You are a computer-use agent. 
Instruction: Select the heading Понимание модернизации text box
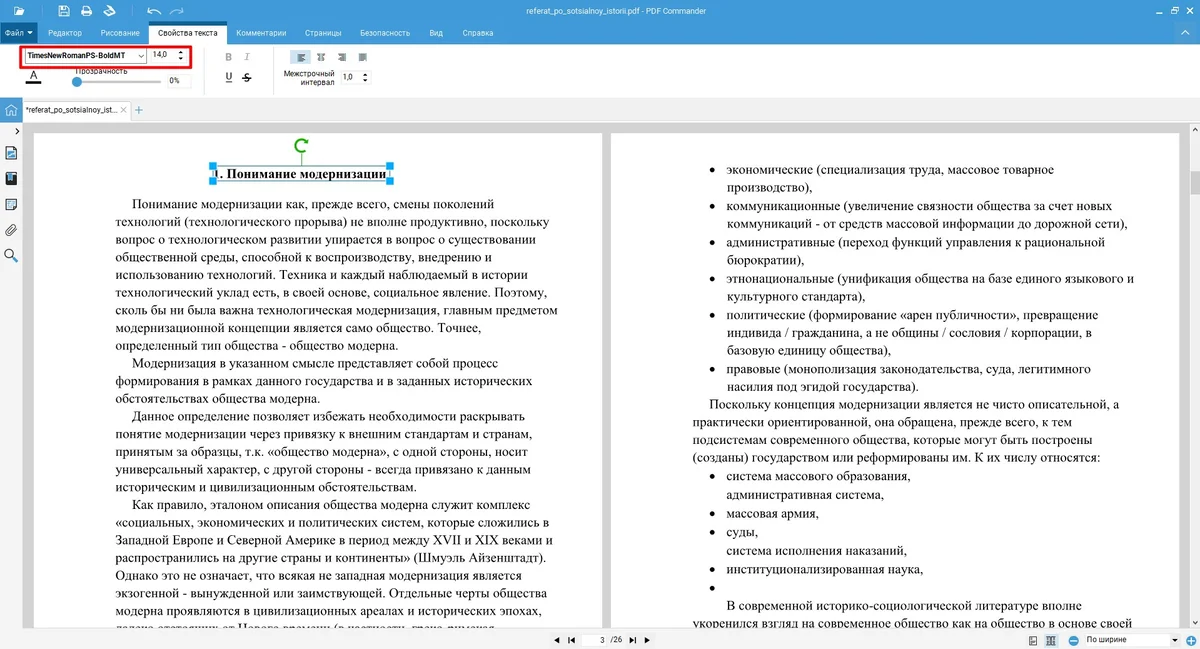point(301,174)
